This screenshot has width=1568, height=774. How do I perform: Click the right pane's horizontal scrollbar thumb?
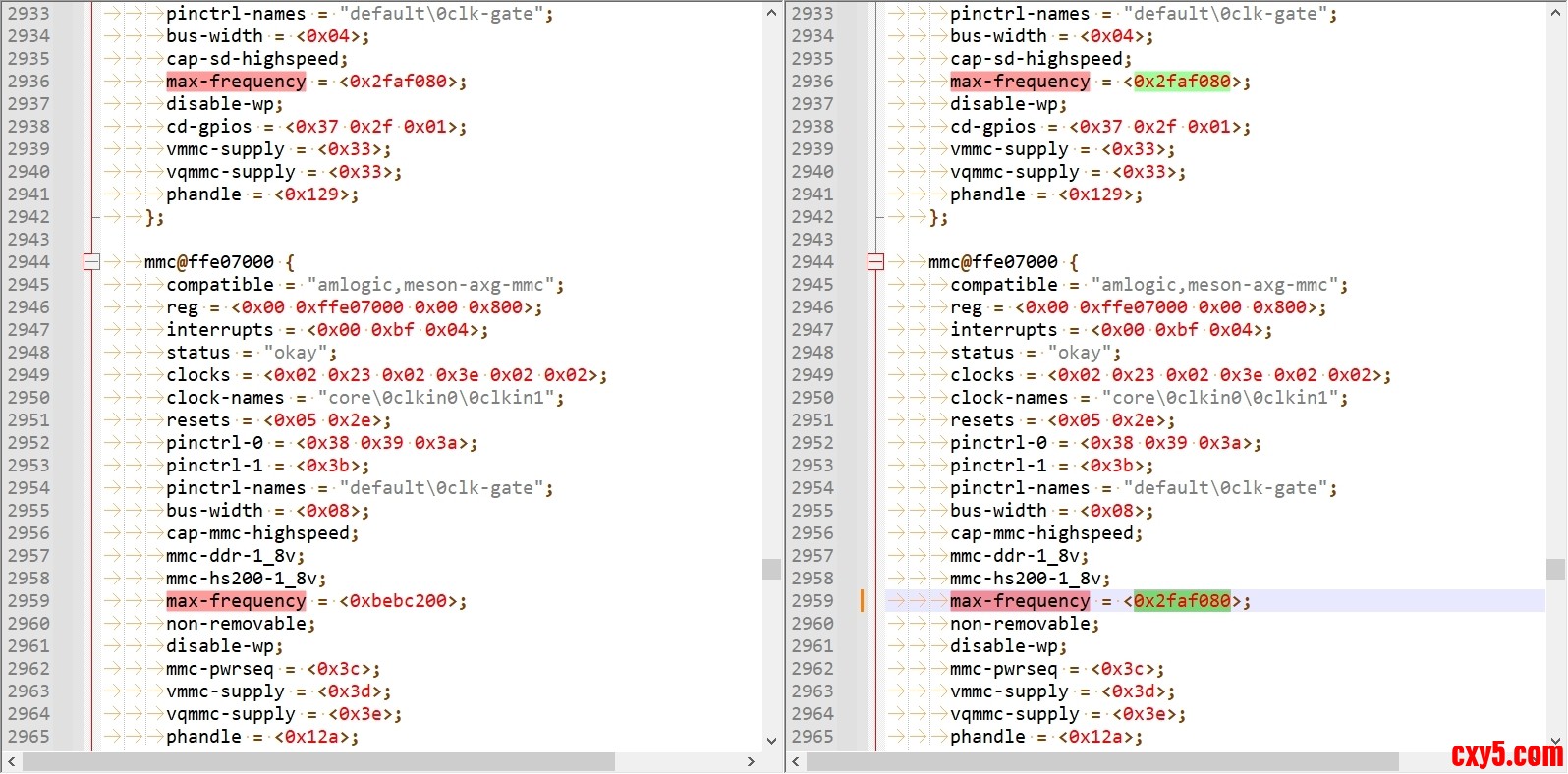1102,762
